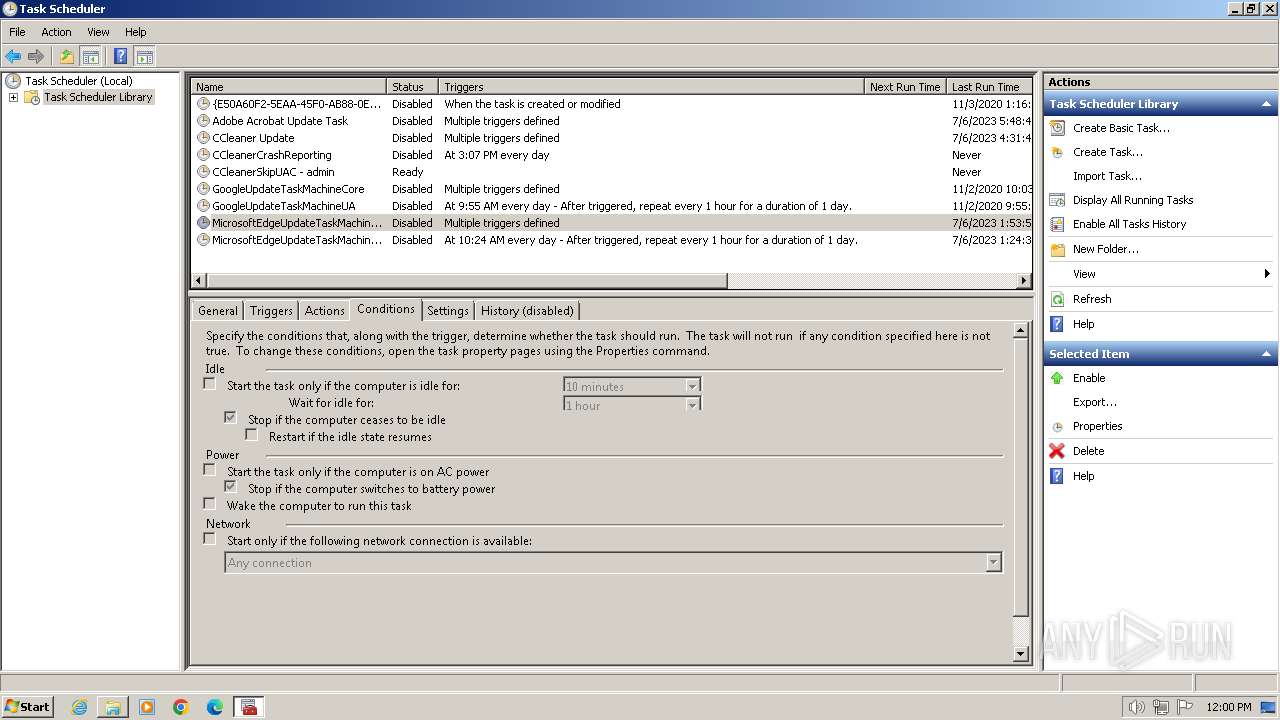Sort tasks by the Last Run Time header
1280x720 pixels.
click(x=989, y=87)
